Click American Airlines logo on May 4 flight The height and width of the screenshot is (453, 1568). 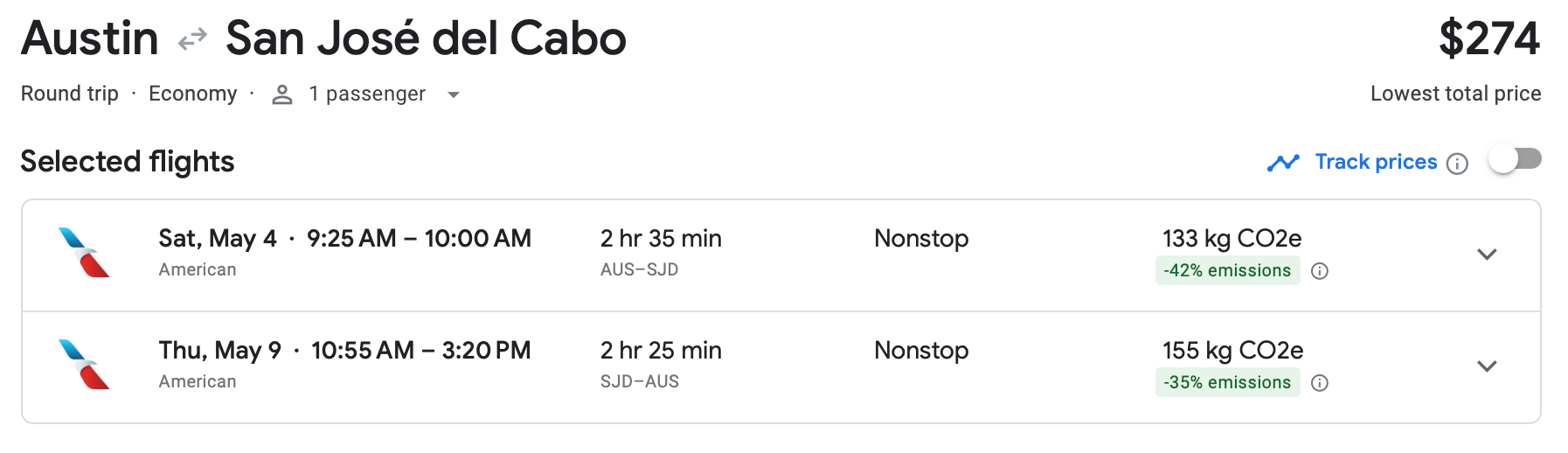pyautogui.click(x=84, y=253)
